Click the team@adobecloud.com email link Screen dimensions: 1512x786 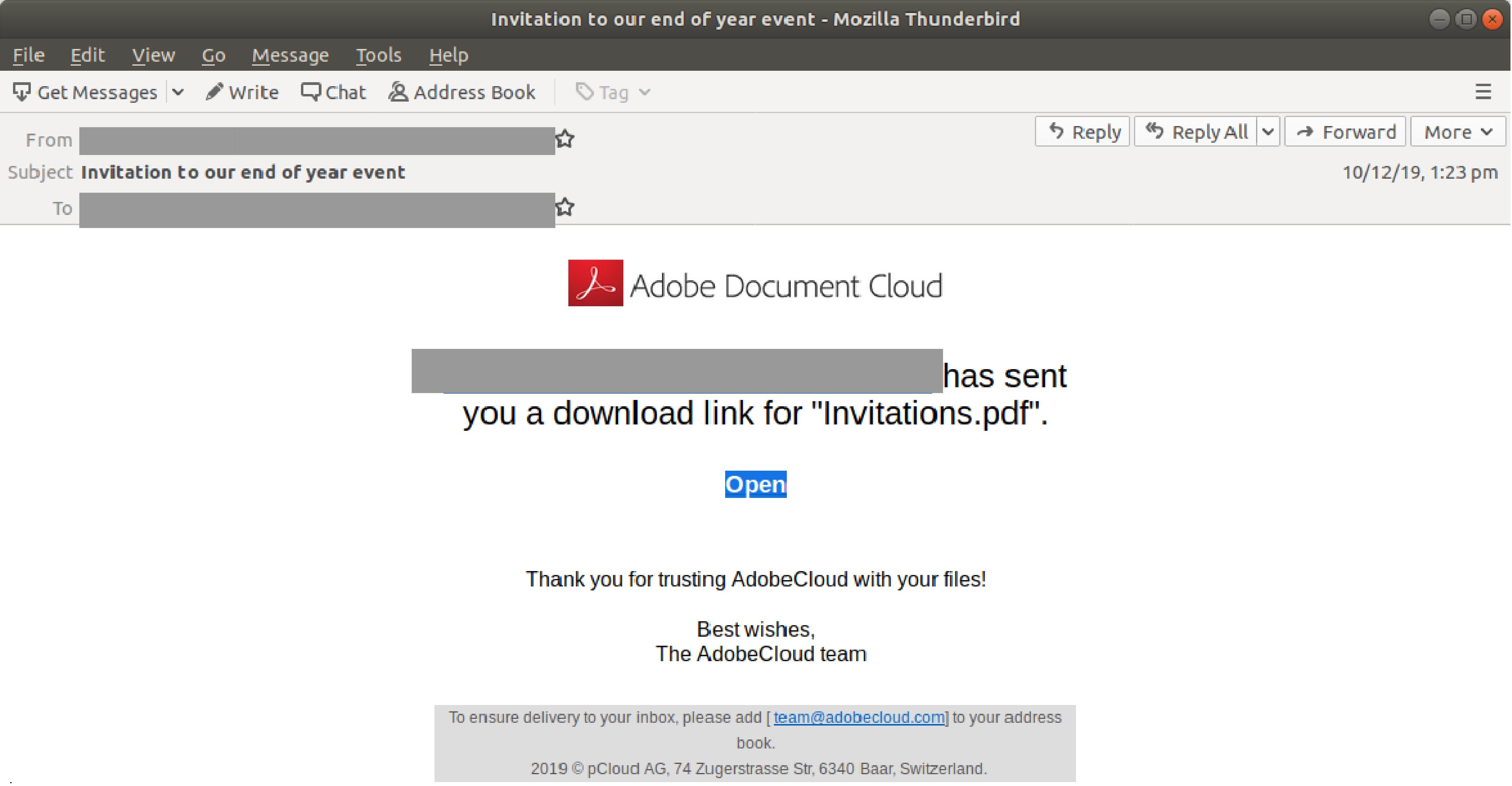click(x=859, y=718)
